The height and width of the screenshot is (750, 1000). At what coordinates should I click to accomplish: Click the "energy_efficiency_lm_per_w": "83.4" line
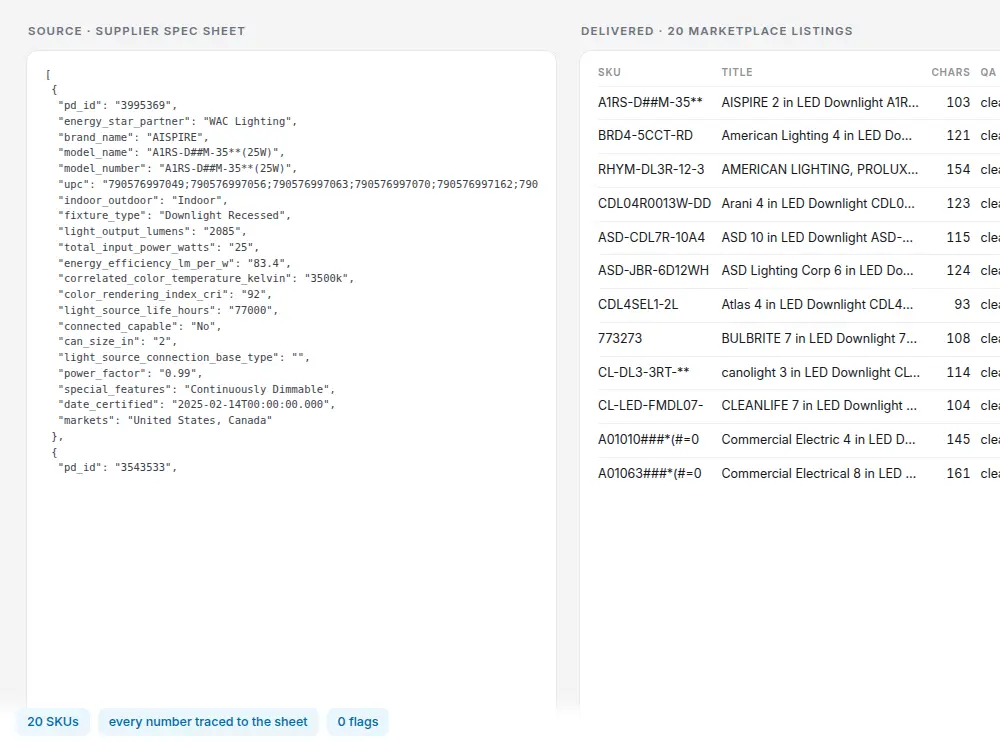174,263
